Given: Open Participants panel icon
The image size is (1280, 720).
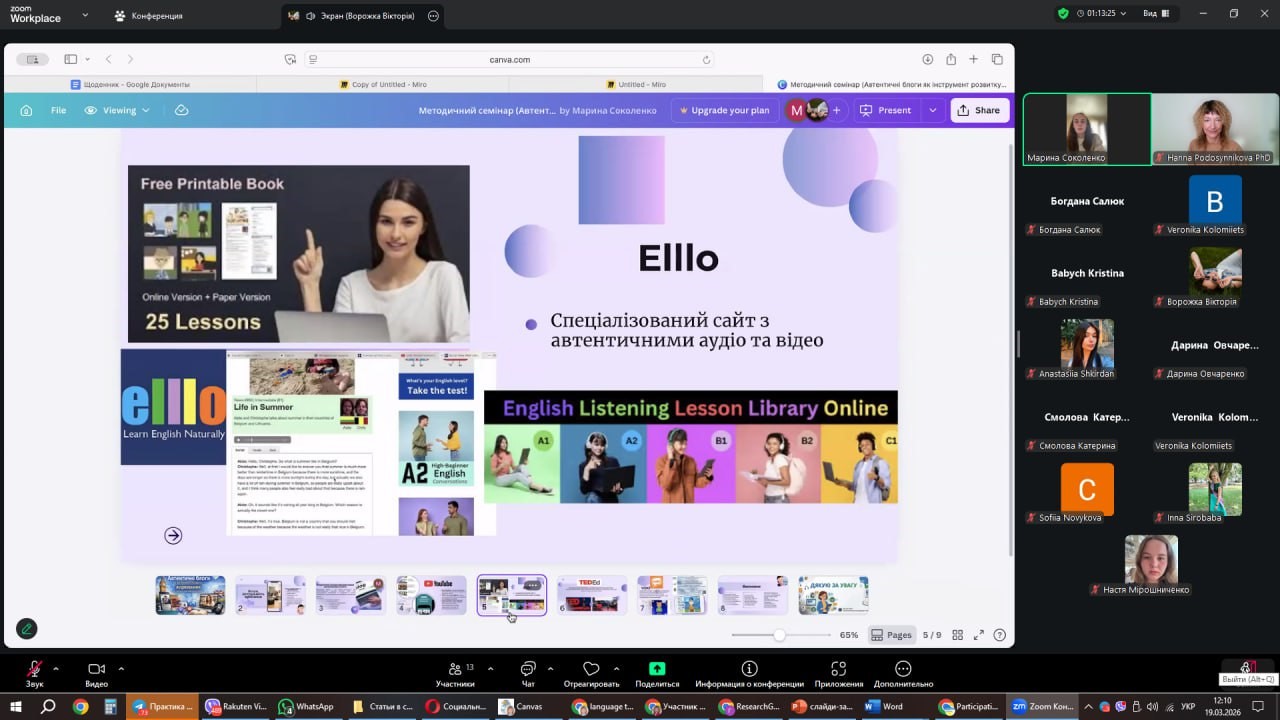Looking at the screenshot, I should (455, 668).
